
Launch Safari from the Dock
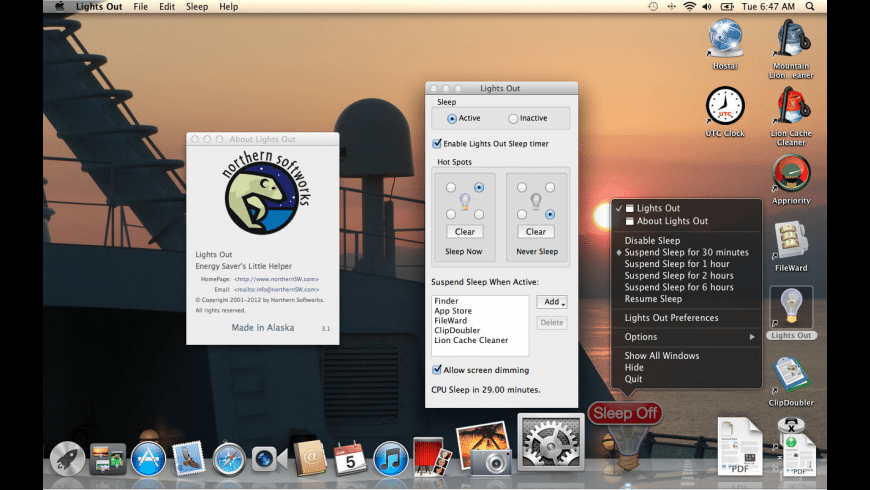(x=229, y=459)
